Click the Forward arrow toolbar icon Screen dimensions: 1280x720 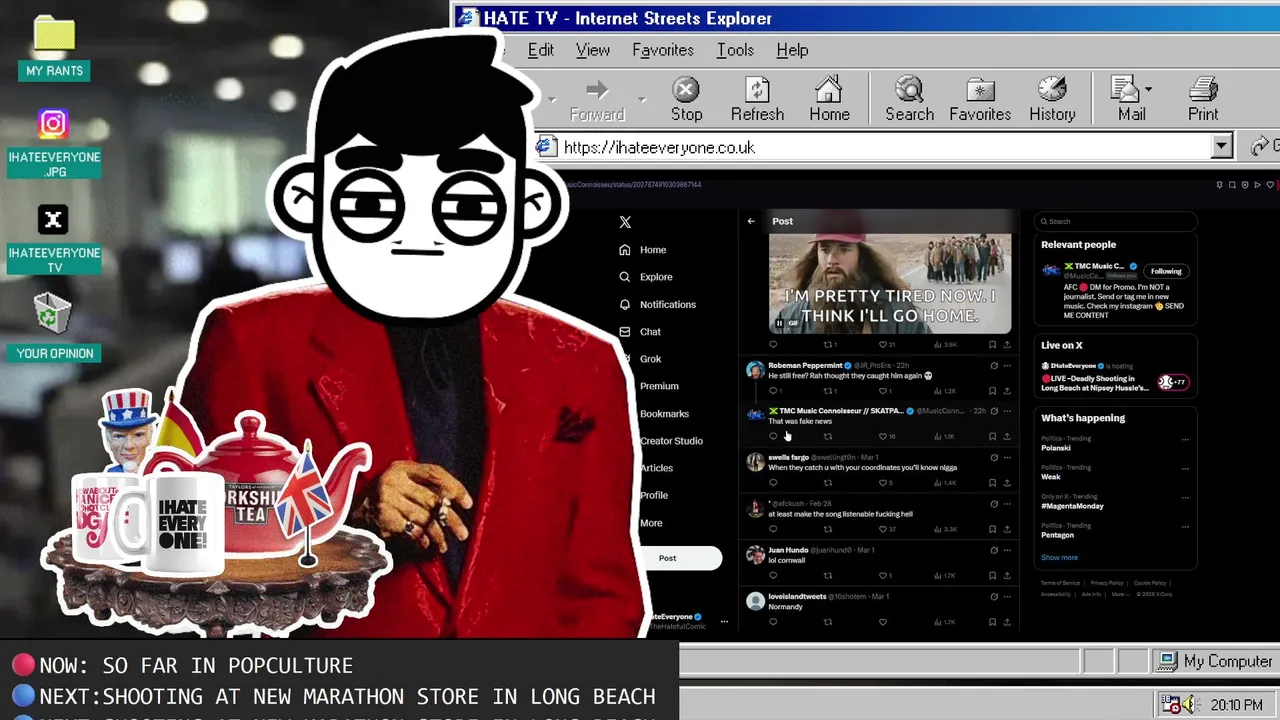pos(597,91)
